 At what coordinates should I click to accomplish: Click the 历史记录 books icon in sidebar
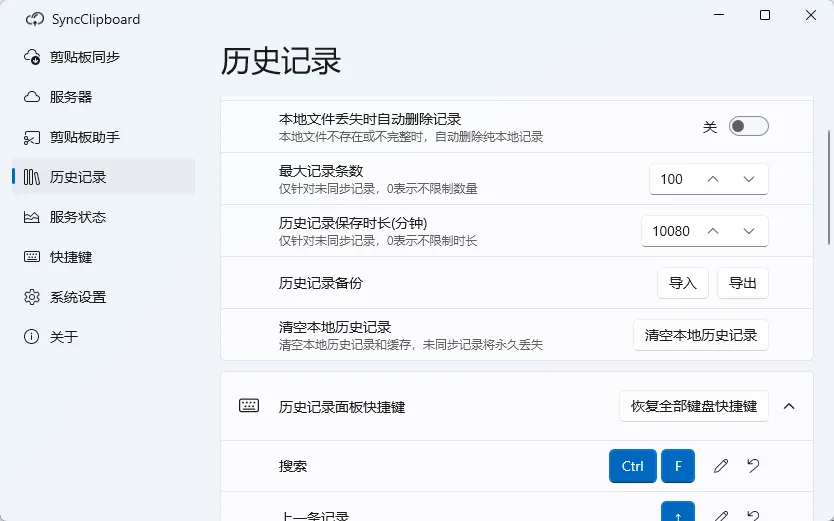[32, 177]
